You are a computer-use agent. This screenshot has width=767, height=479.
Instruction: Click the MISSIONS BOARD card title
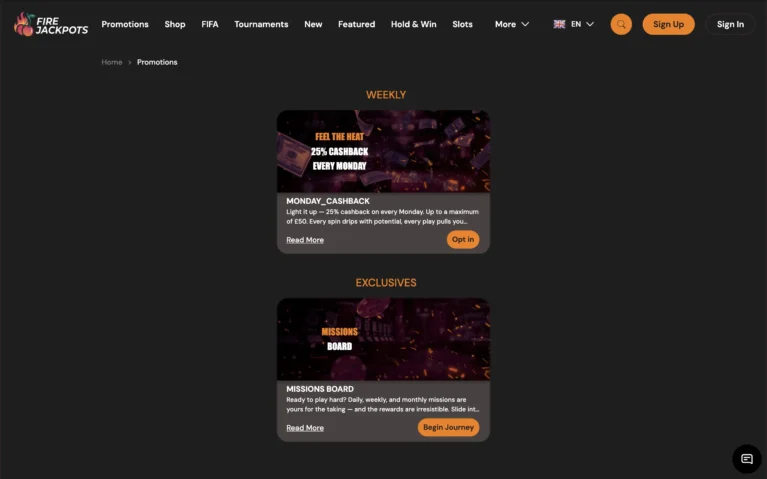[320, 389]
